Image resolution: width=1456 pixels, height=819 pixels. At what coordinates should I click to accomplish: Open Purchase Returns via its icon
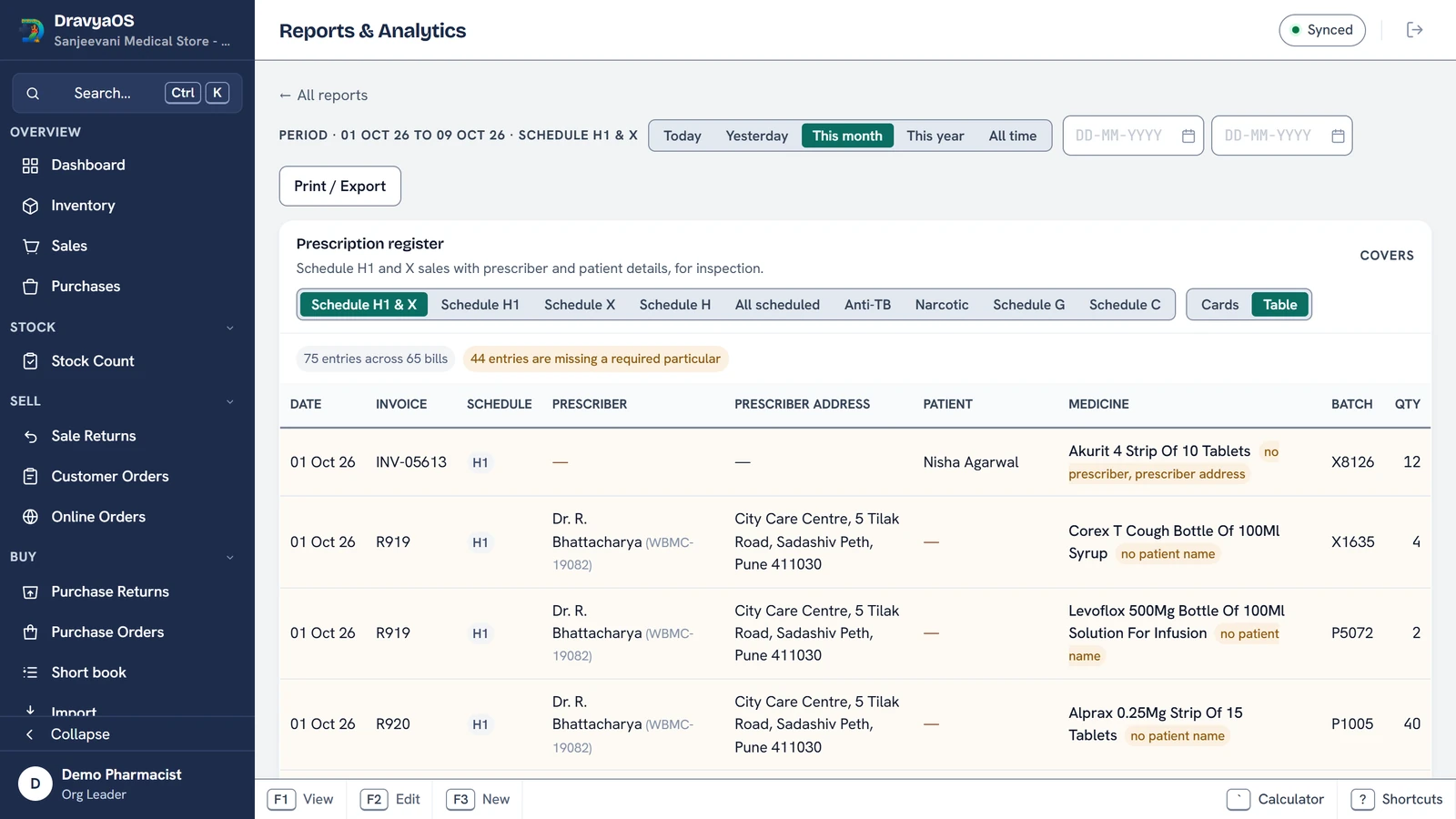coord(30,591)
